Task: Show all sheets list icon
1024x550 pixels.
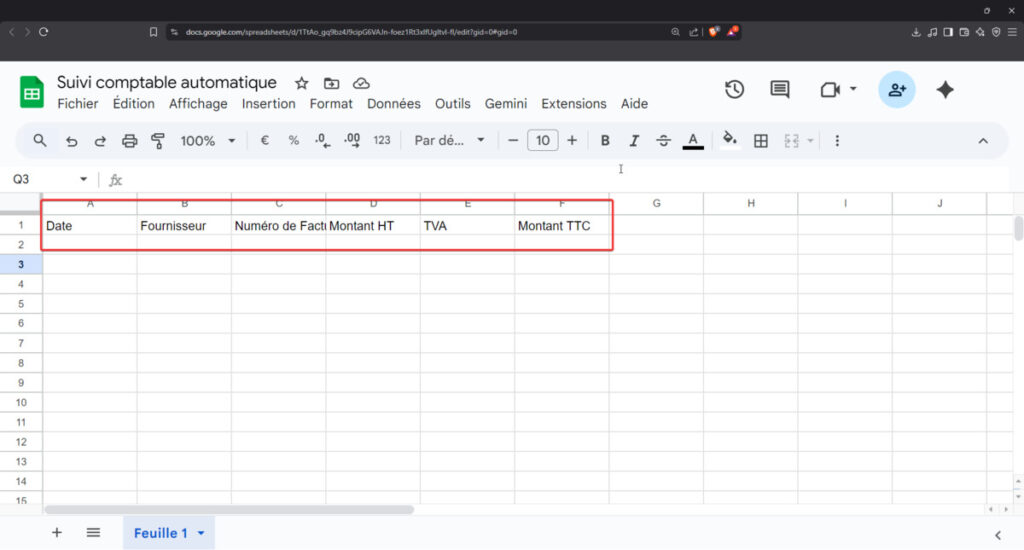Action: [93, 533]
